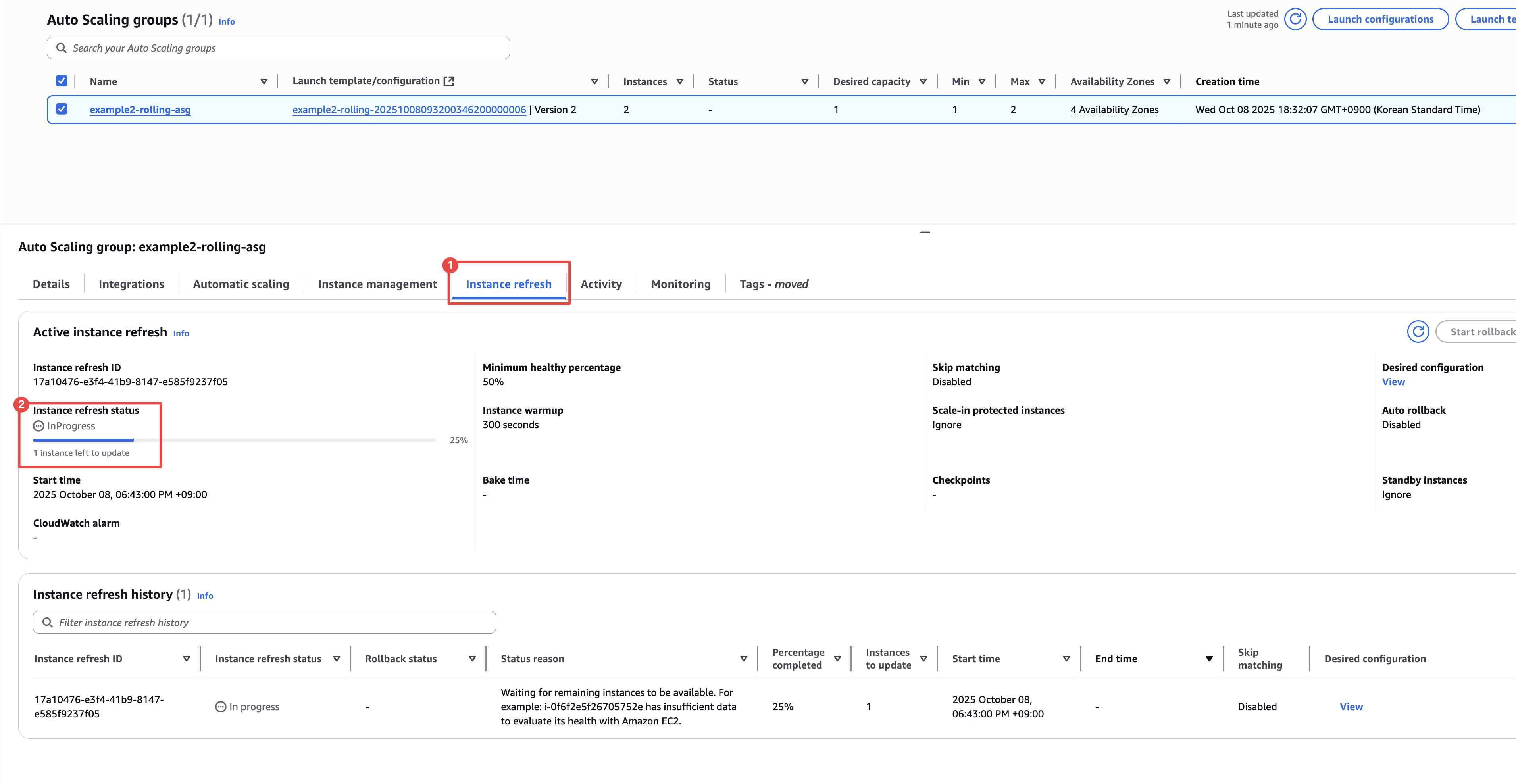Sort by Instances column arrow
The image size is (1516, 784).
coord(680,82)
